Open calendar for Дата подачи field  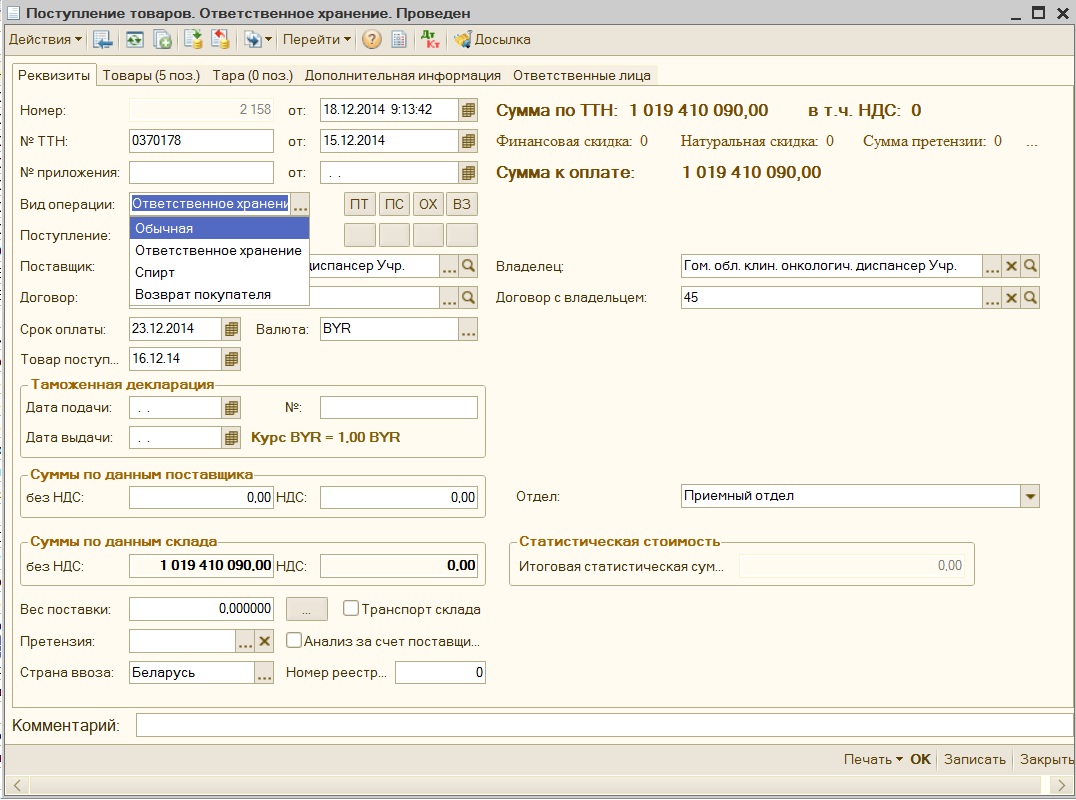click(x=231, y=407)
